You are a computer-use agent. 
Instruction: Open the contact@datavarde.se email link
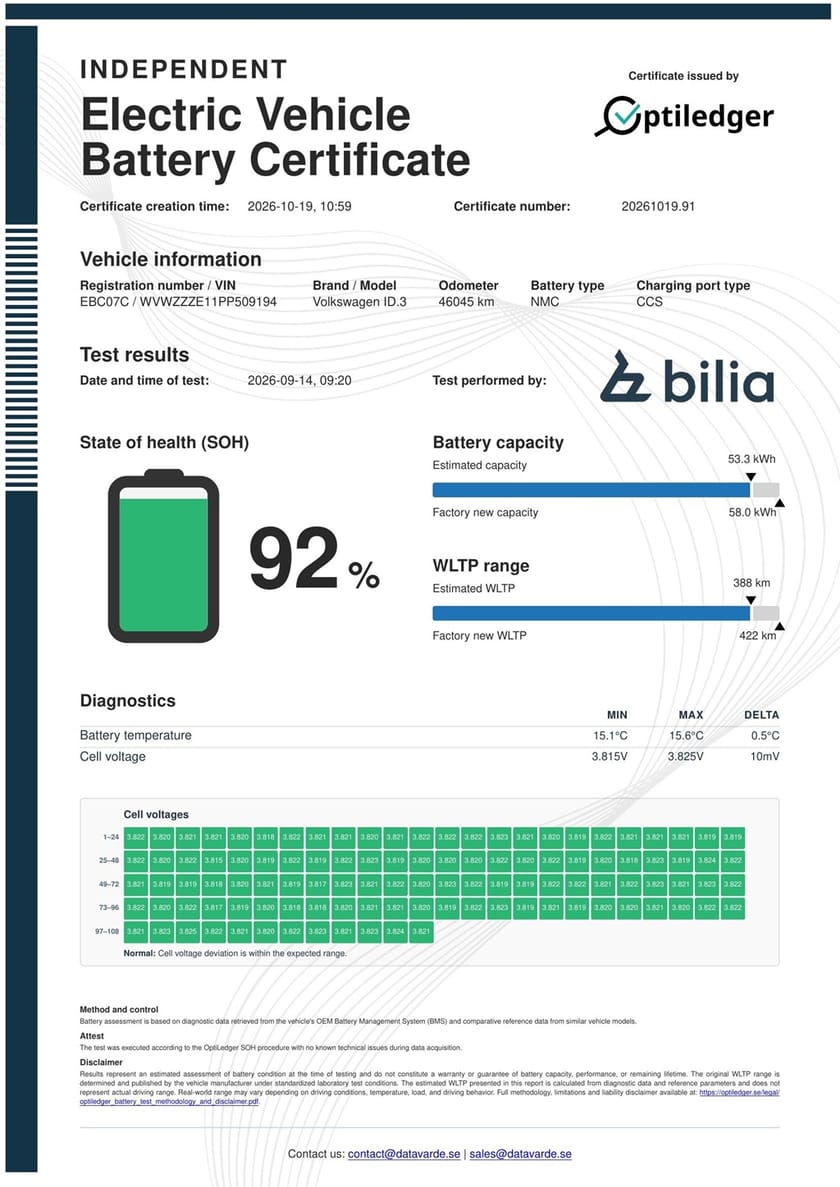click(x=404, y=1154)
